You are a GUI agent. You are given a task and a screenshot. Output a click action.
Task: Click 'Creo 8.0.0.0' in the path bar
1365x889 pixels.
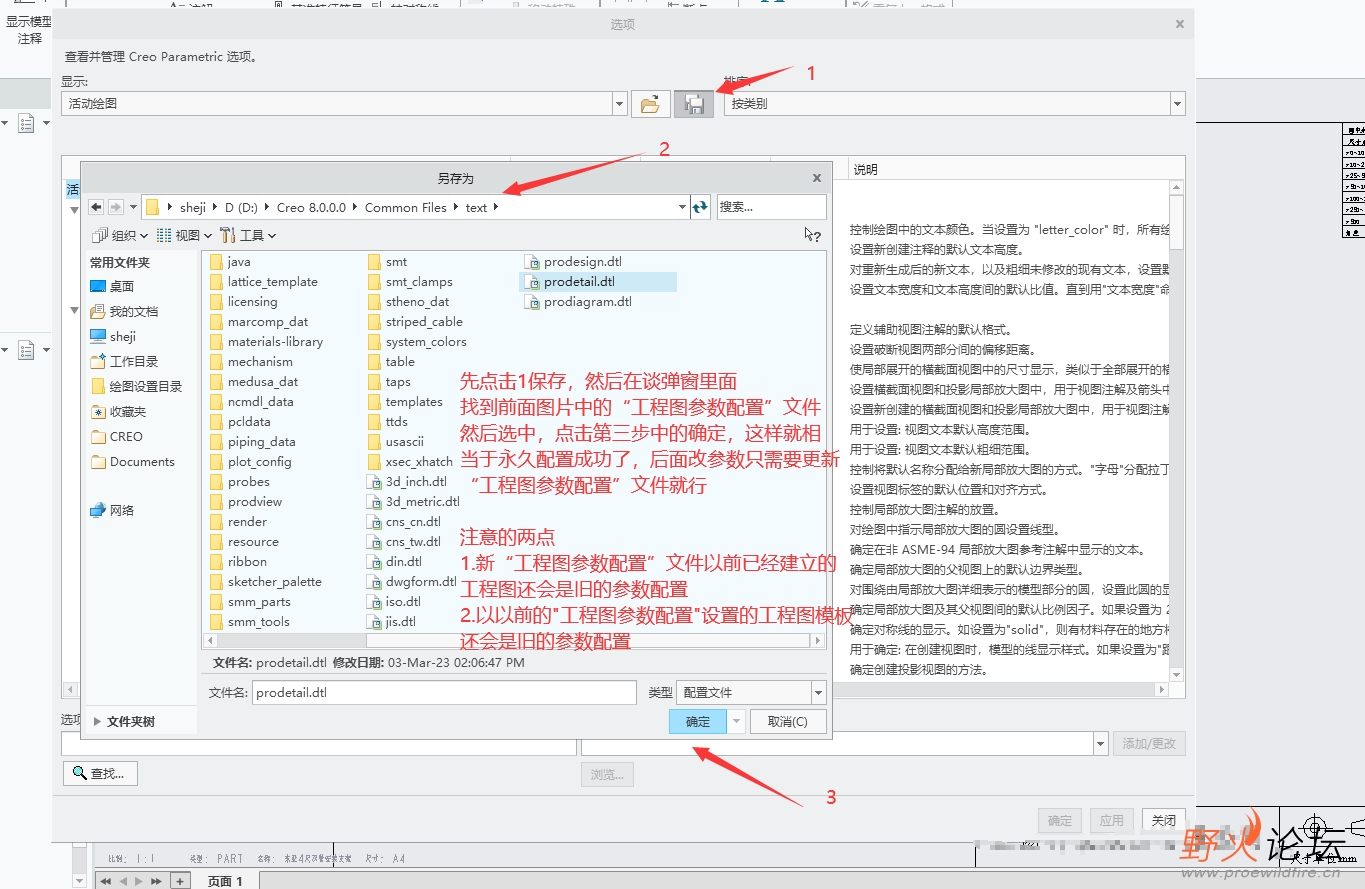pos(311,207)
